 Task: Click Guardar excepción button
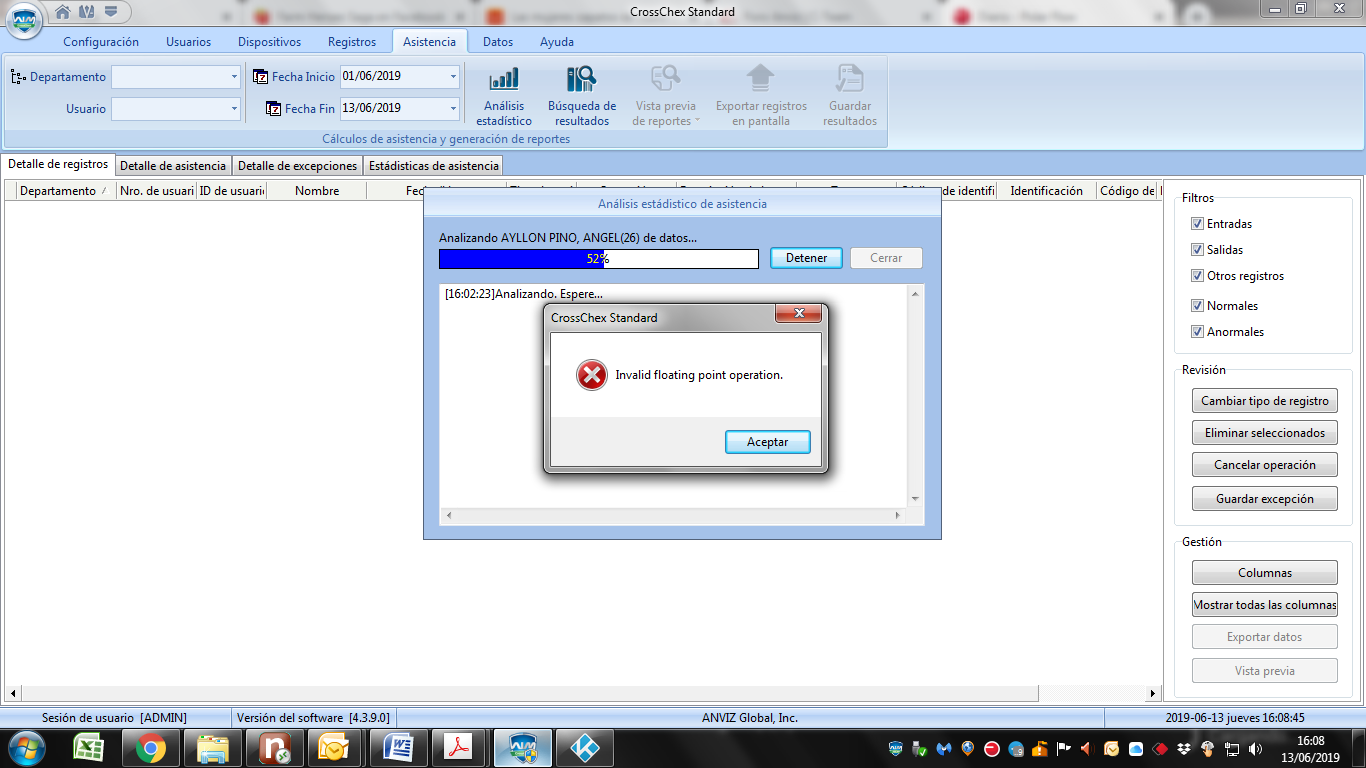[1265, 499]
